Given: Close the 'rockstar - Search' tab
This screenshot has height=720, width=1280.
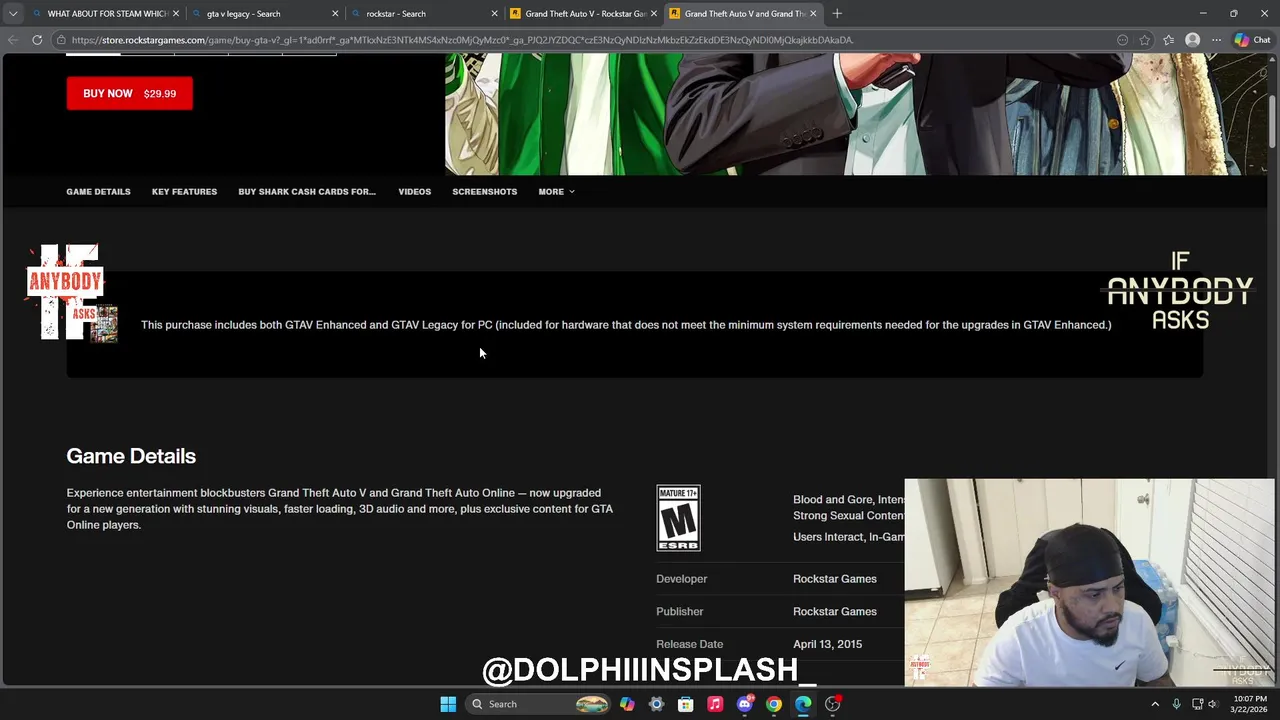Looking at the screenshot, I should pyautogui.click(x=494, y=14).
